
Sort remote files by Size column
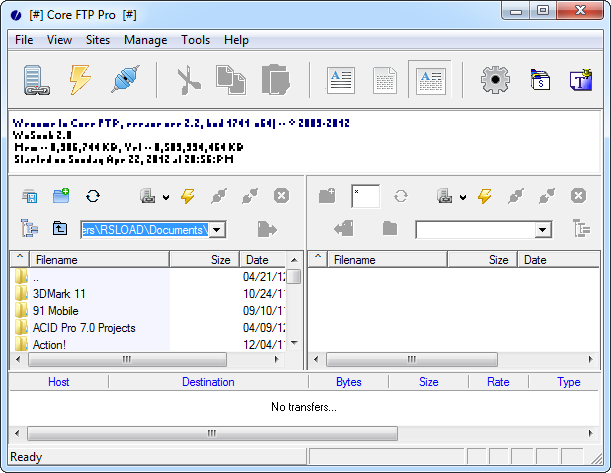(x=482, y=260)
